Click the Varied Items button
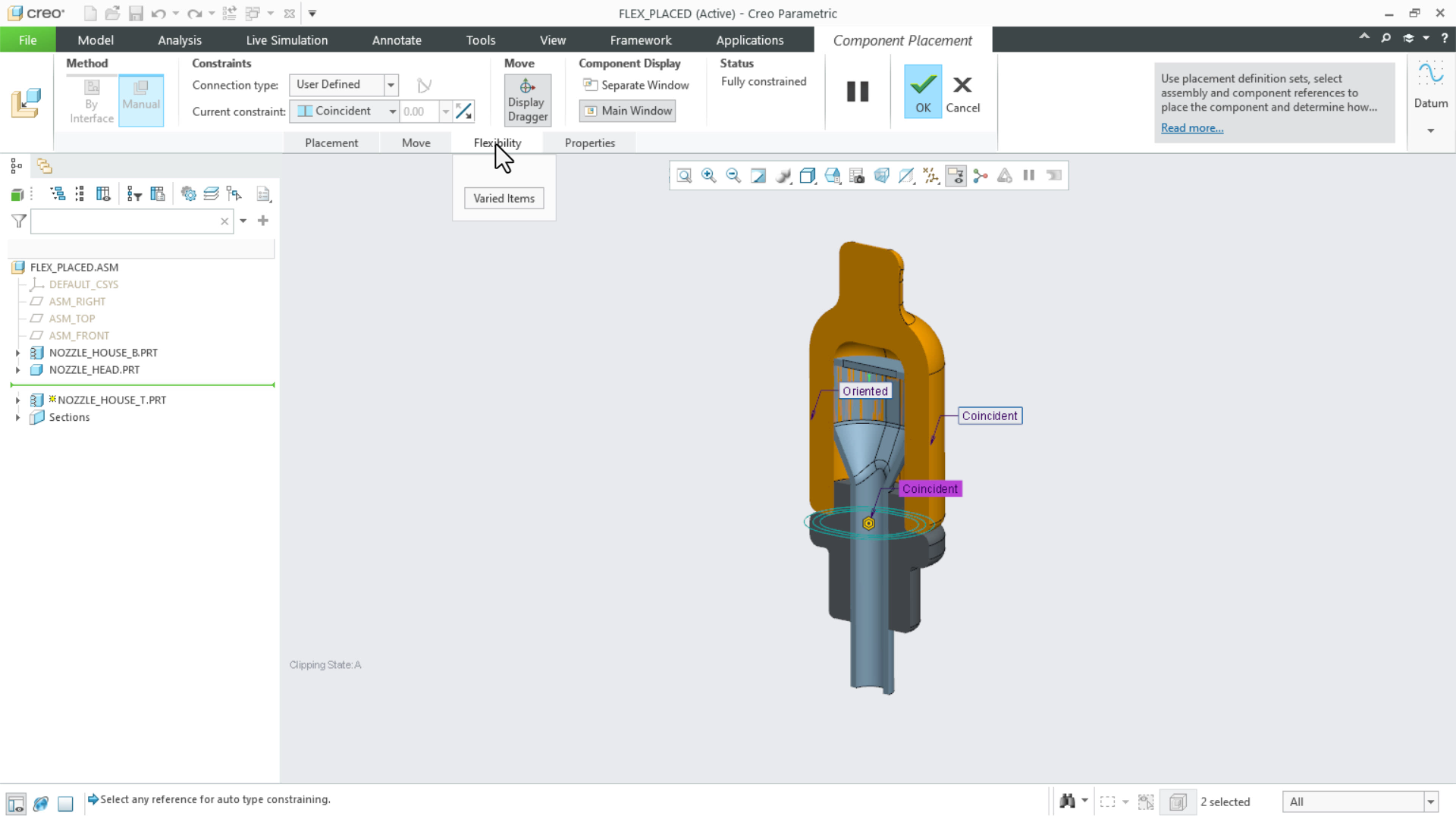1456x819 pixels. 504,199
